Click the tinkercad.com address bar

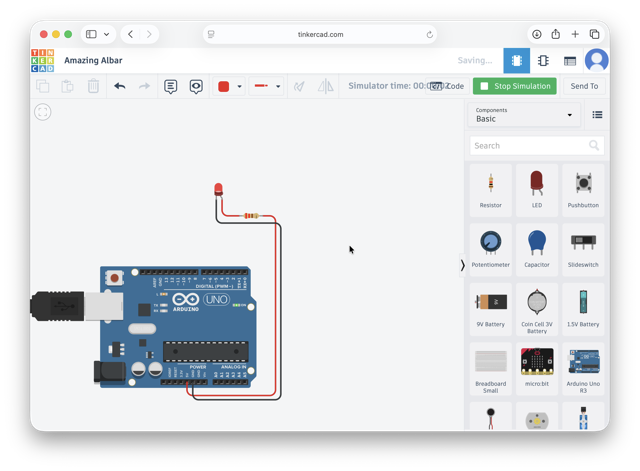tap(320, 34)
